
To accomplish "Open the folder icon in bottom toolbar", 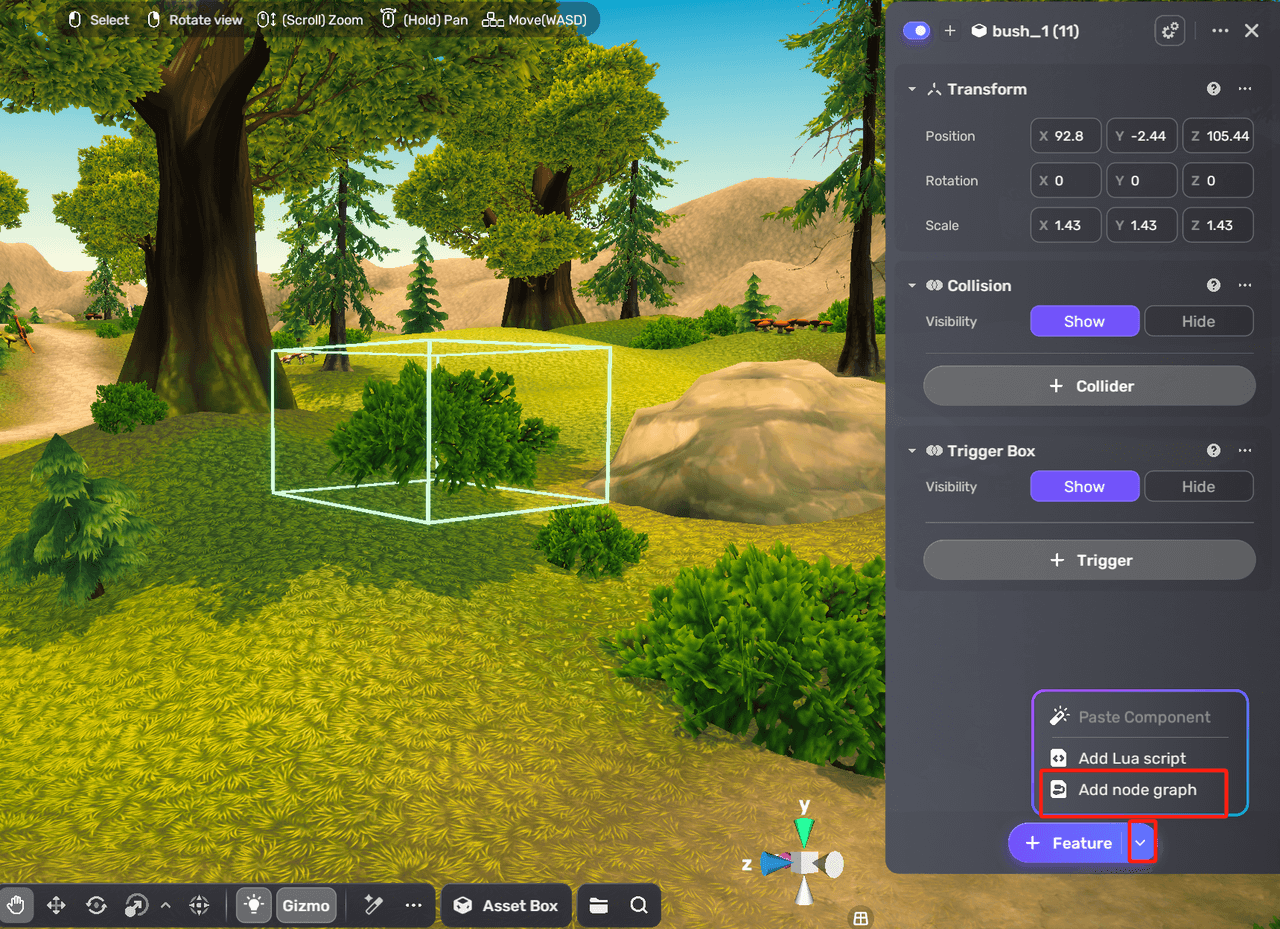I will coord(599,905).
